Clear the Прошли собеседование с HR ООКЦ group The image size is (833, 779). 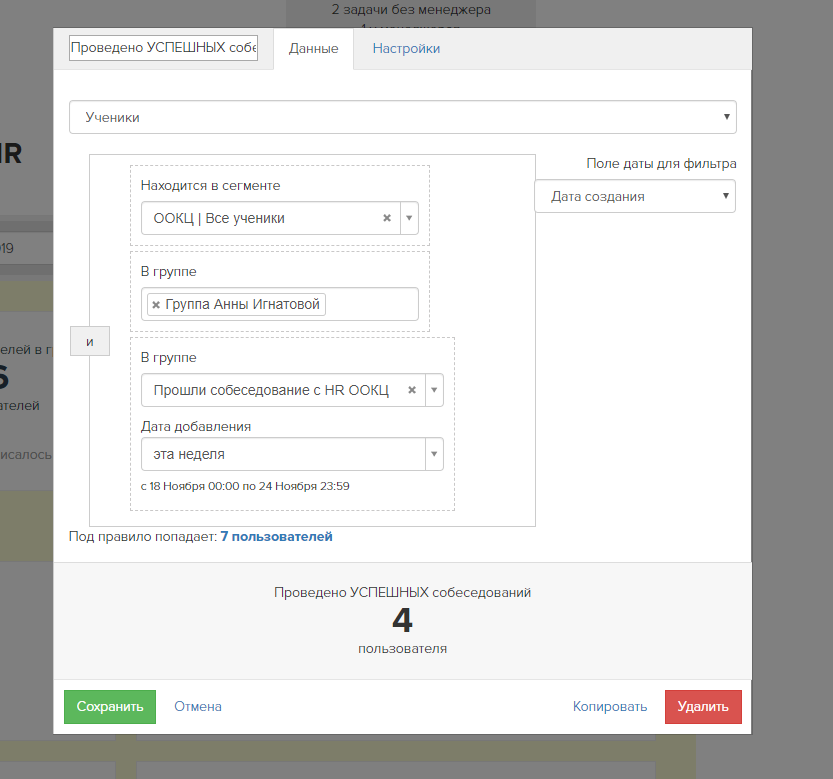412,390
